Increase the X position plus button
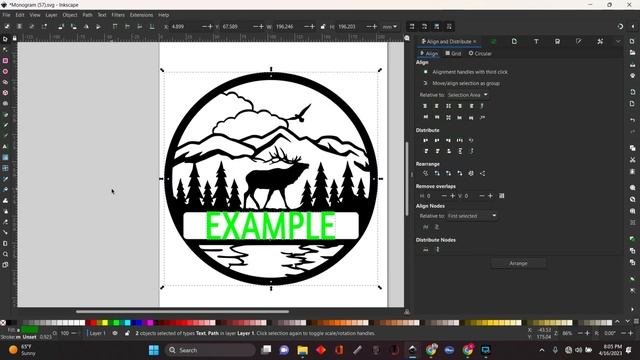The height and width of the screenshot is (360, 640). coord(210,27)
